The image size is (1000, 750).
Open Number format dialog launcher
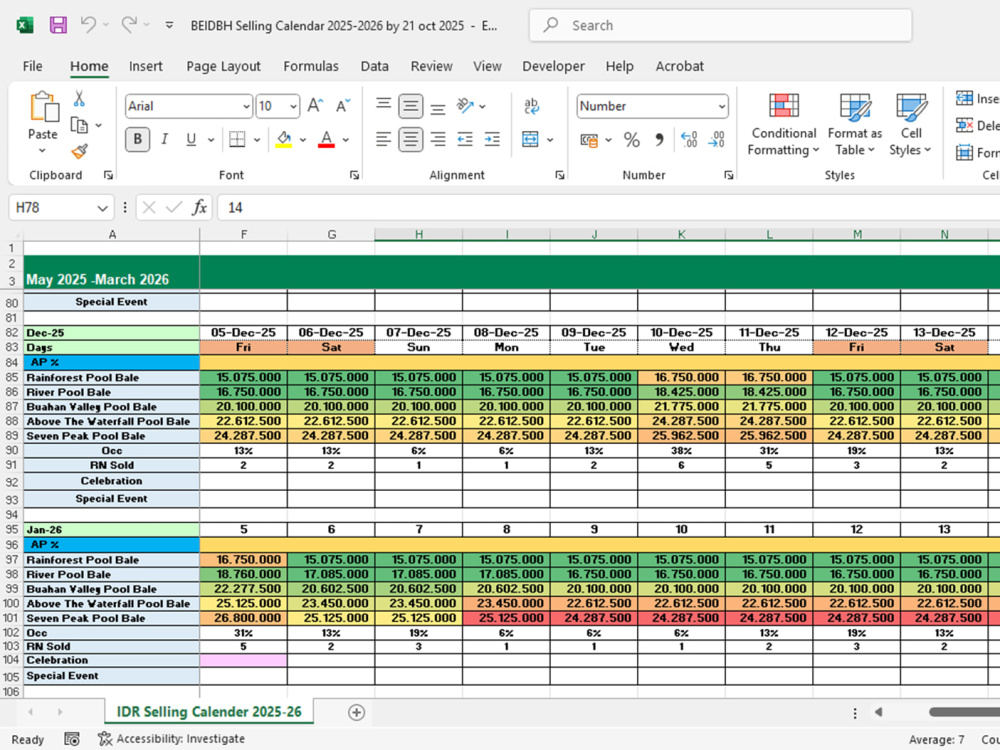tap(728, 175)
